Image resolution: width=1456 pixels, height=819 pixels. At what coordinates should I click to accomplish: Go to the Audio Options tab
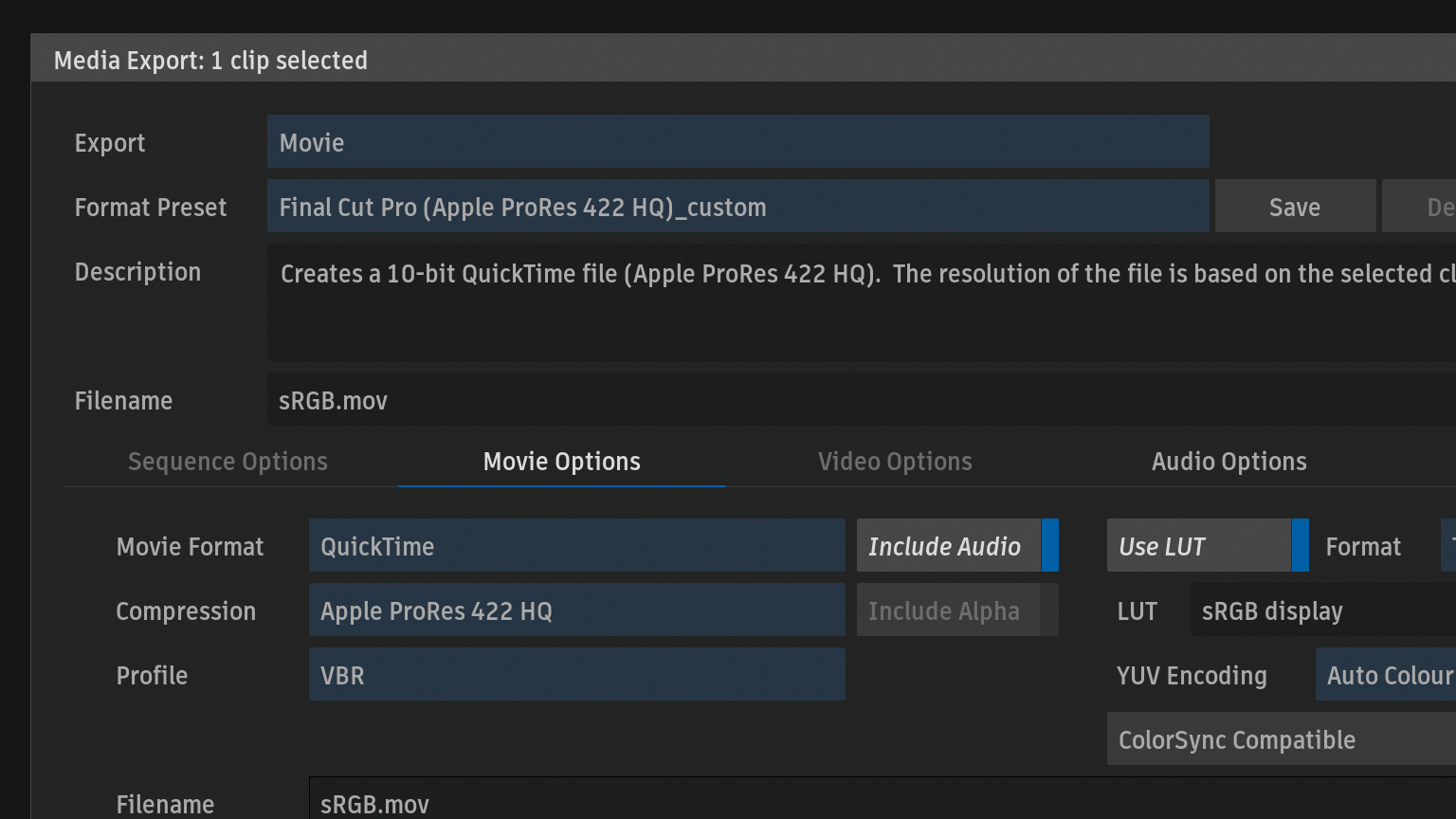[x=1228, y=462]
